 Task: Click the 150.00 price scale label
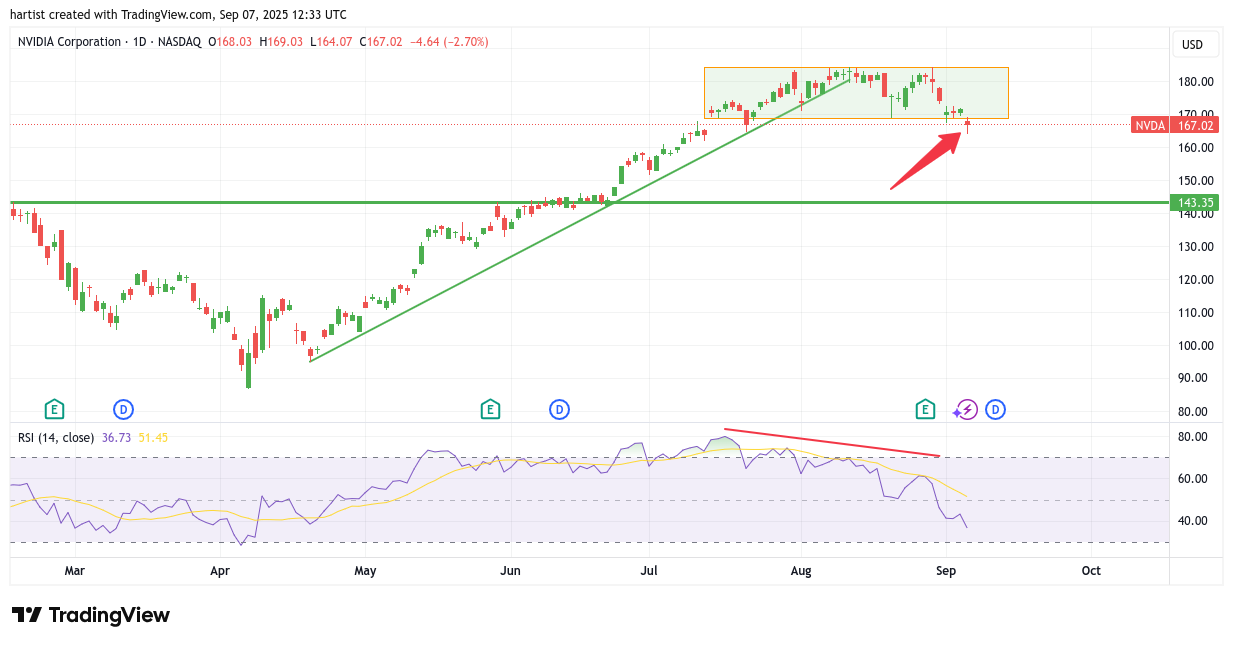pos(1196,181)
